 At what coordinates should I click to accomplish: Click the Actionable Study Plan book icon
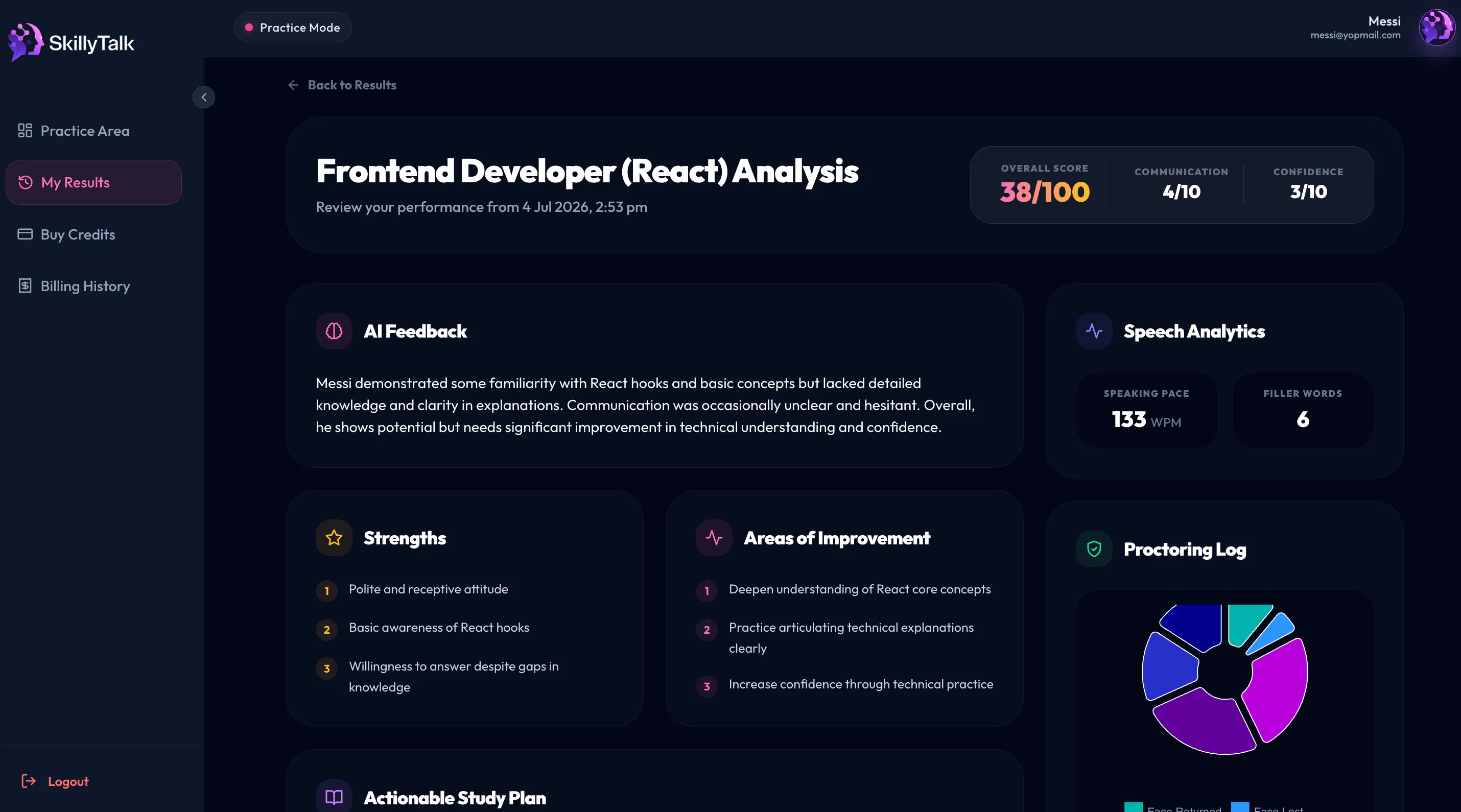[x=334, y=798]
